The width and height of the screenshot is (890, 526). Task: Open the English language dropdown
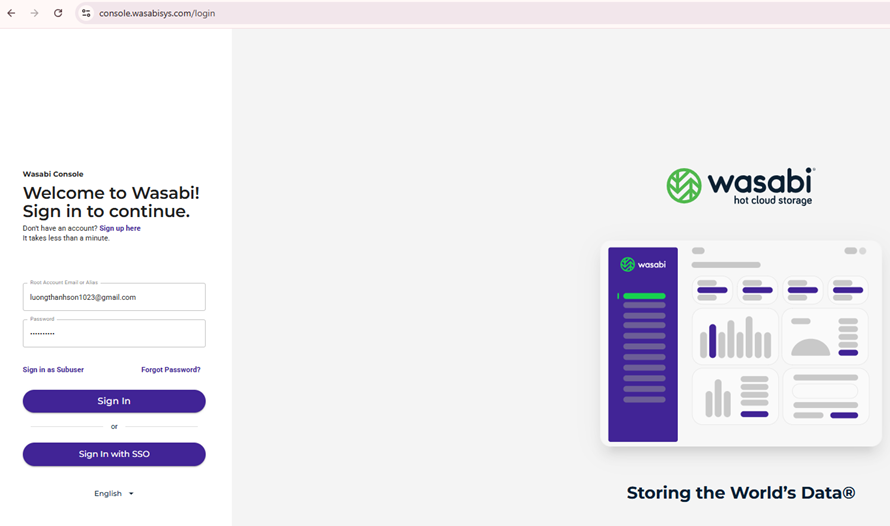113,493
